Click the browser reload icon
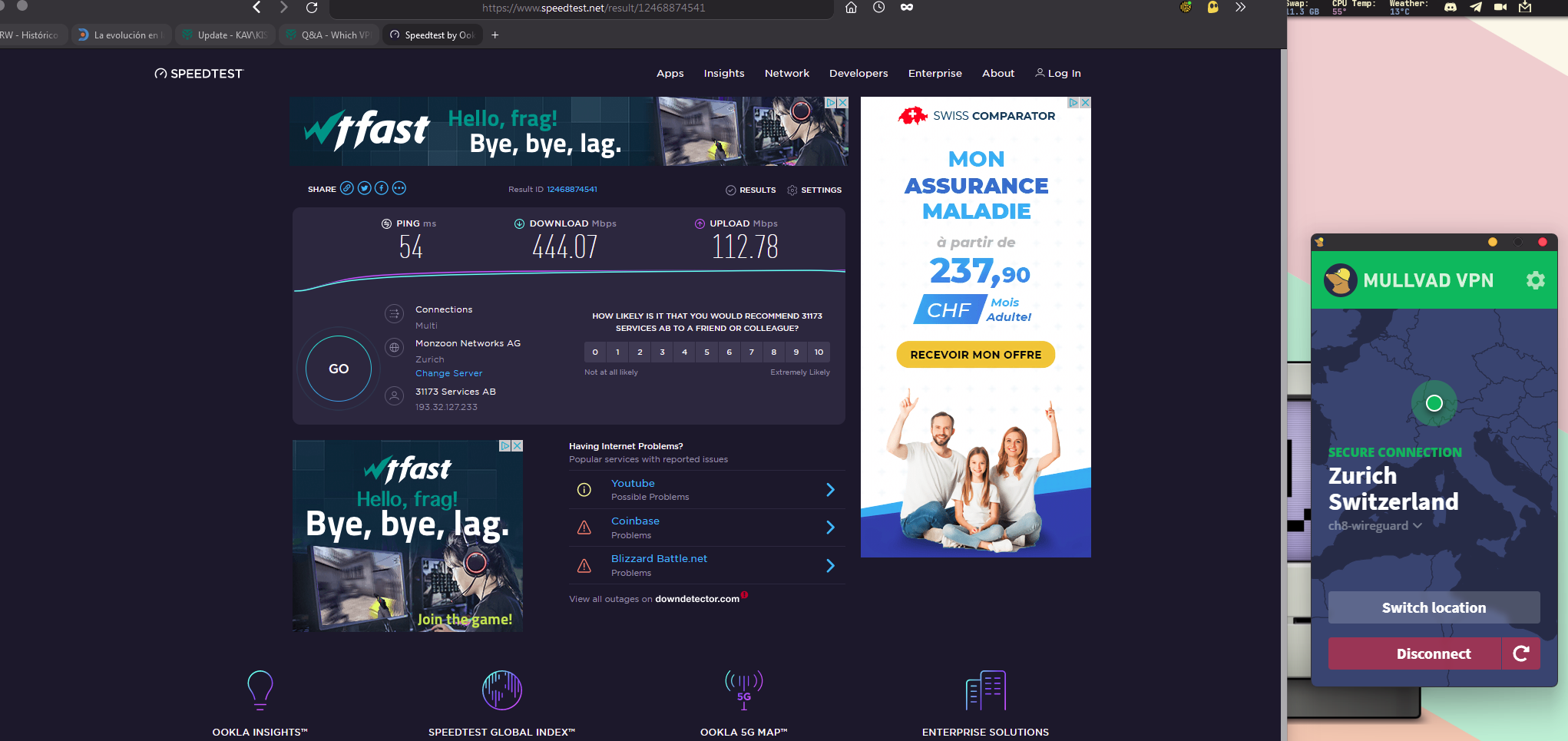The width and height of the screenshot is (1568, 741). pos(312,8)
